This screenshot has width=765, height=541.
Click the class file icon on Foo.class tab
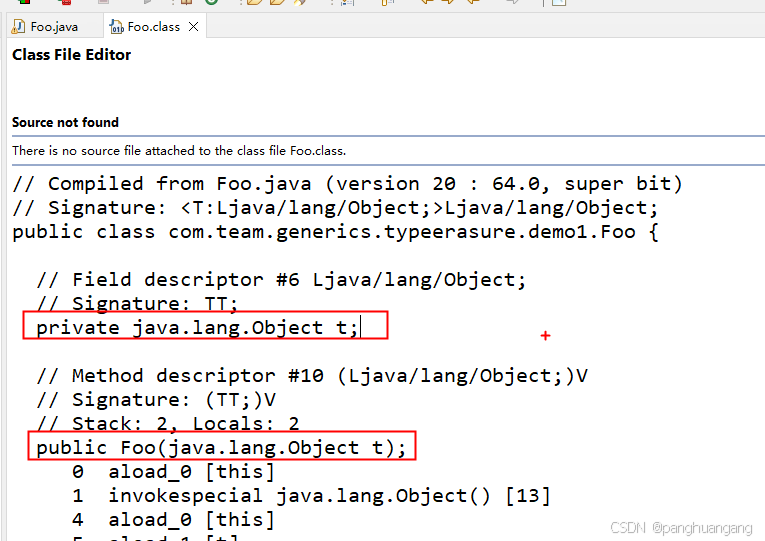tap(117, 27)
